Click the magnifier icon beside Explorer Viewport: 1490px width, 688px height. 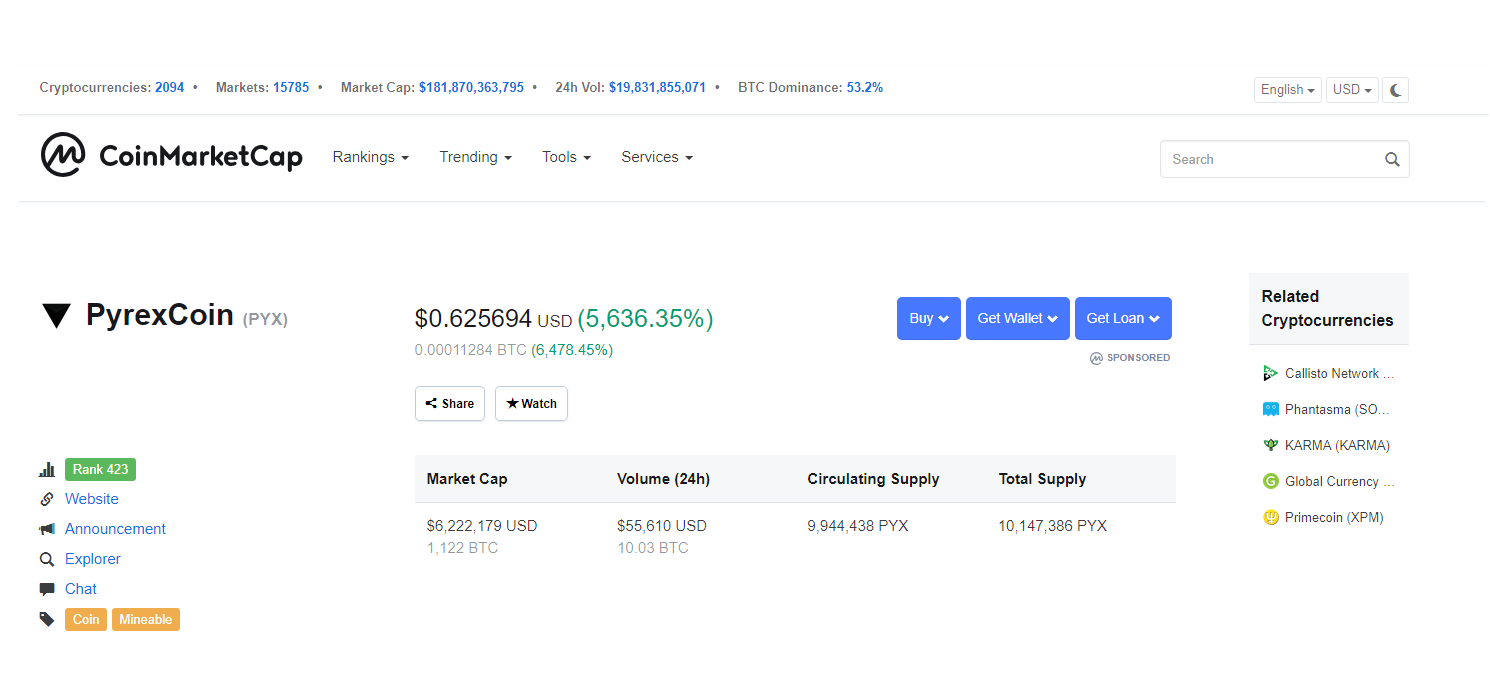click(47, 559)
